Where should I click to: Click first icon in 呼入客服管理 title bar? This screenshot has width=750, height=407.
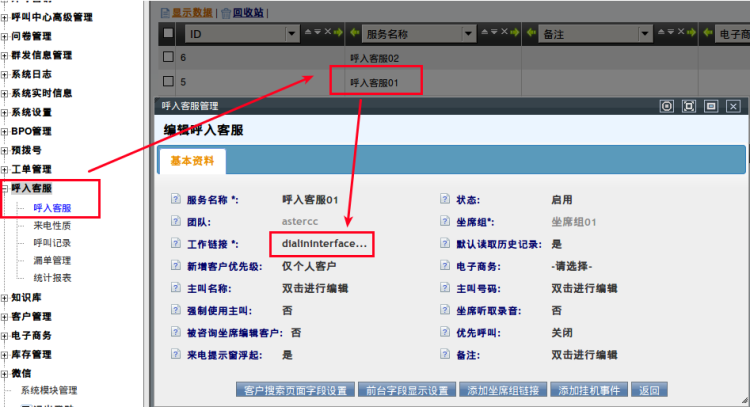coord(667,106)
